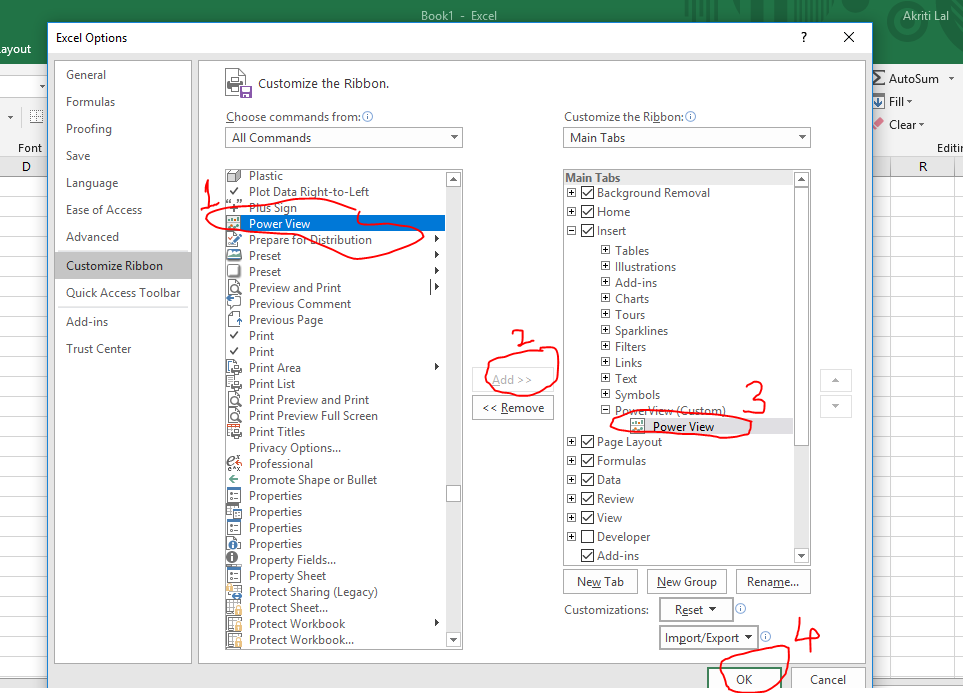
Task: Click the Preview and Print icon
Action: pyautogui.click(x=233, y=288)
